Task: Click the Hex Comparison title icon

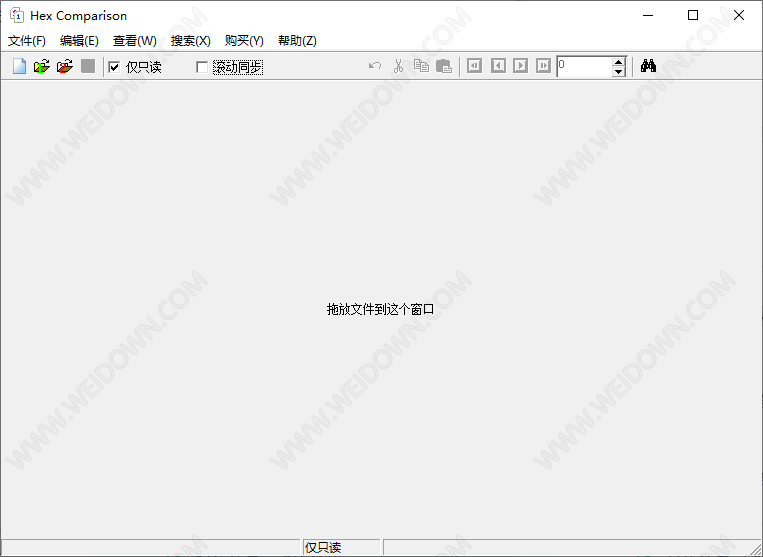Action: [x=17, y=16]
